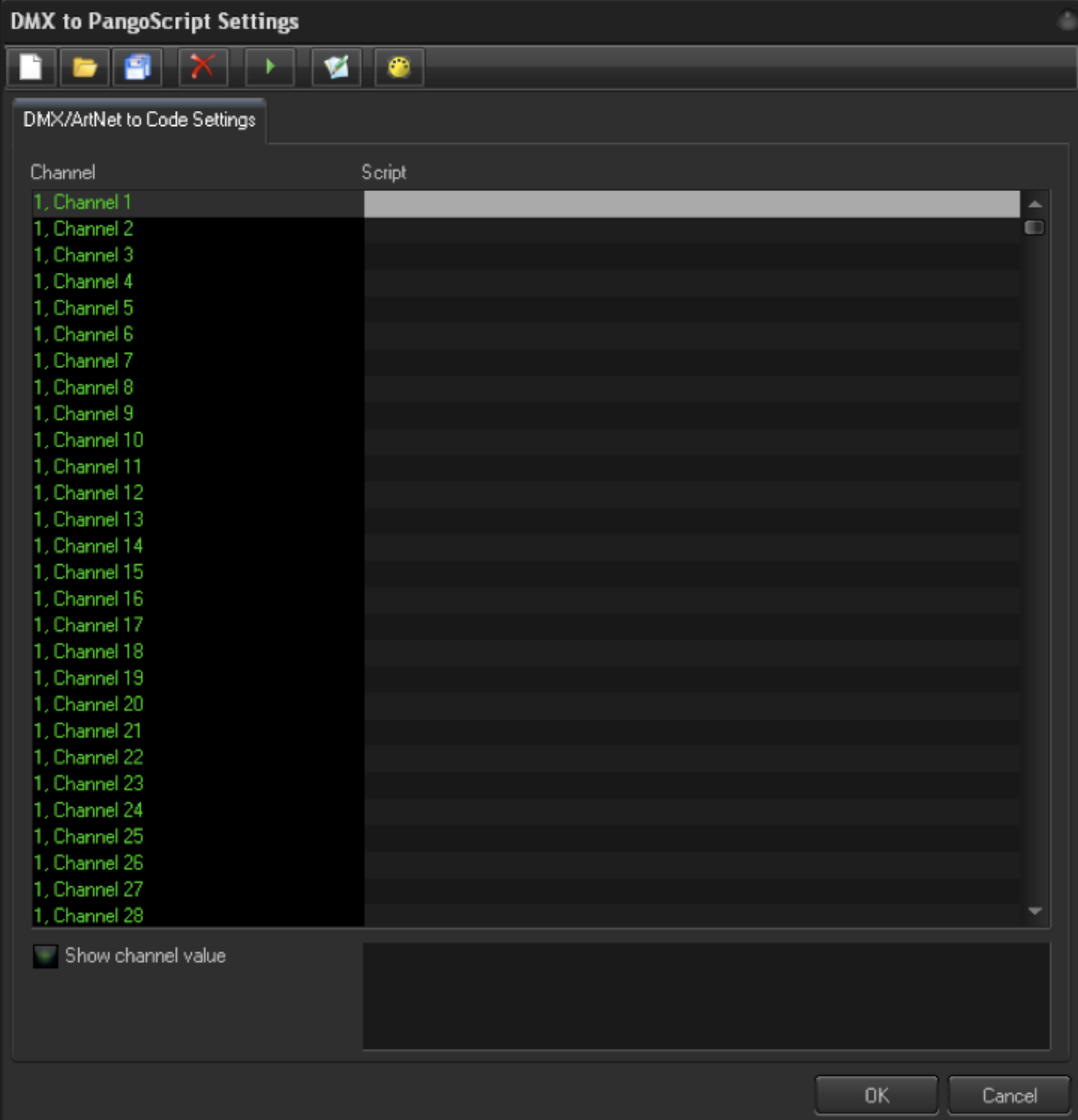Dismiss dialog with the Cancel button
The height and width of the screenshot is (1120, 1078).
(1009, 1095)
